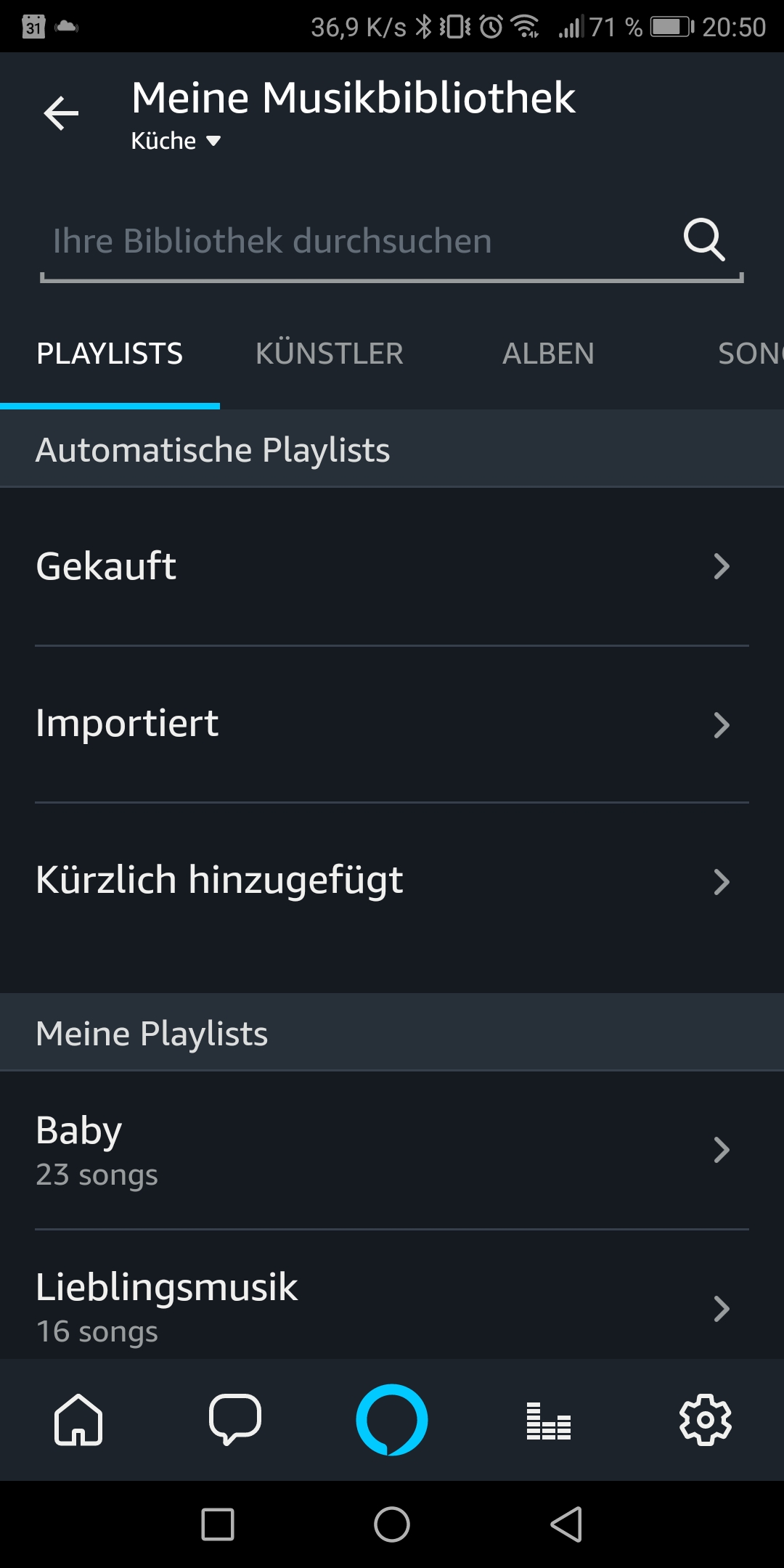Open the Lieblingsmusik playlist

point(392,1295)
